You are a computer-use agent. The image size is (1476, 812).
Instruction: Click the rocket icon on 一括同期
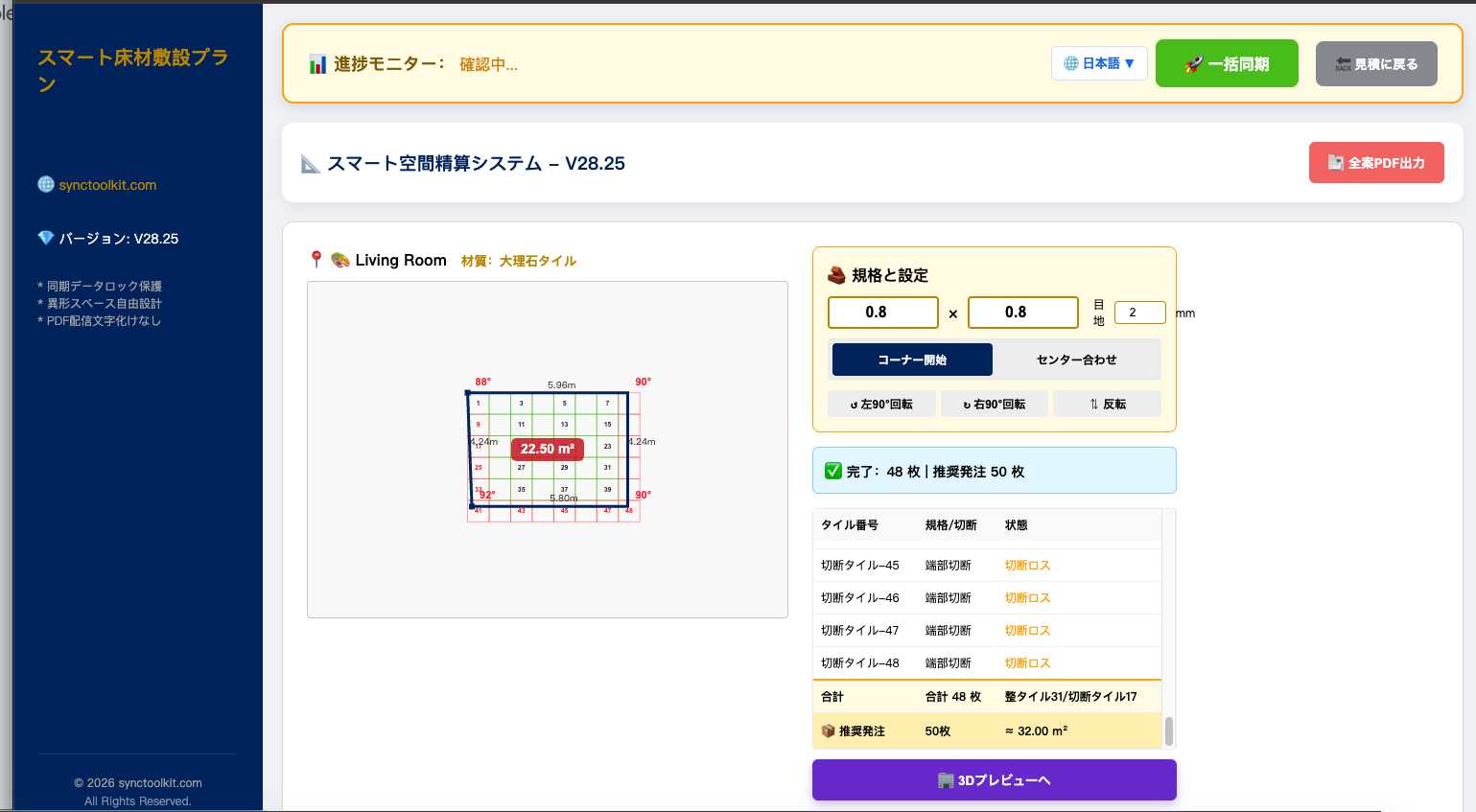pos(1194,64)
